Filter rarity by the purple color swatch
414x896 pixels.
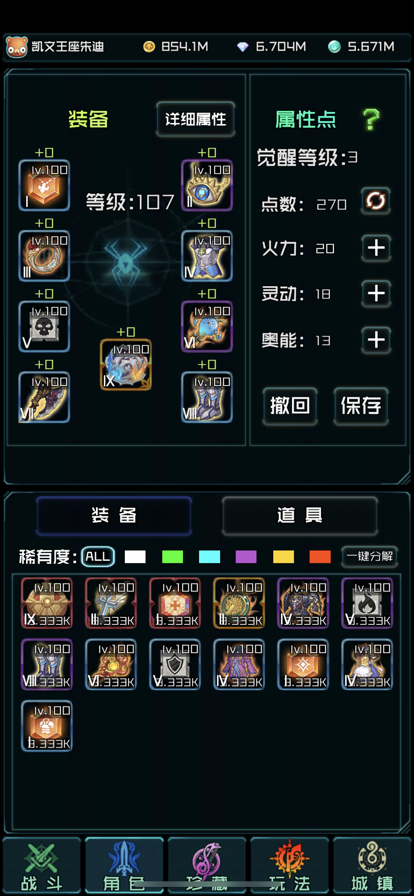click(246, 557)
